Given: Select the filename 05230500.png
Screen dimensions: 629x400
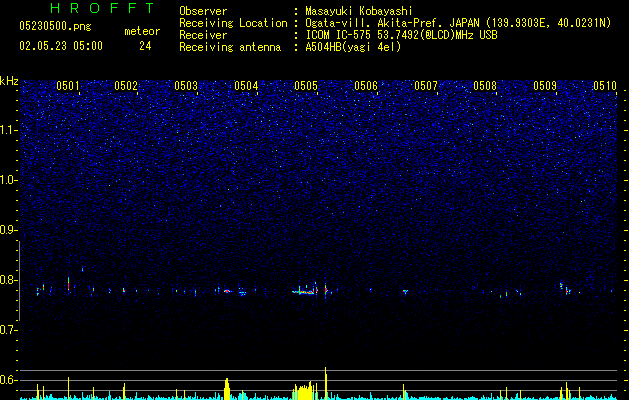Looking at the screenshot, I should pos(55,26).
